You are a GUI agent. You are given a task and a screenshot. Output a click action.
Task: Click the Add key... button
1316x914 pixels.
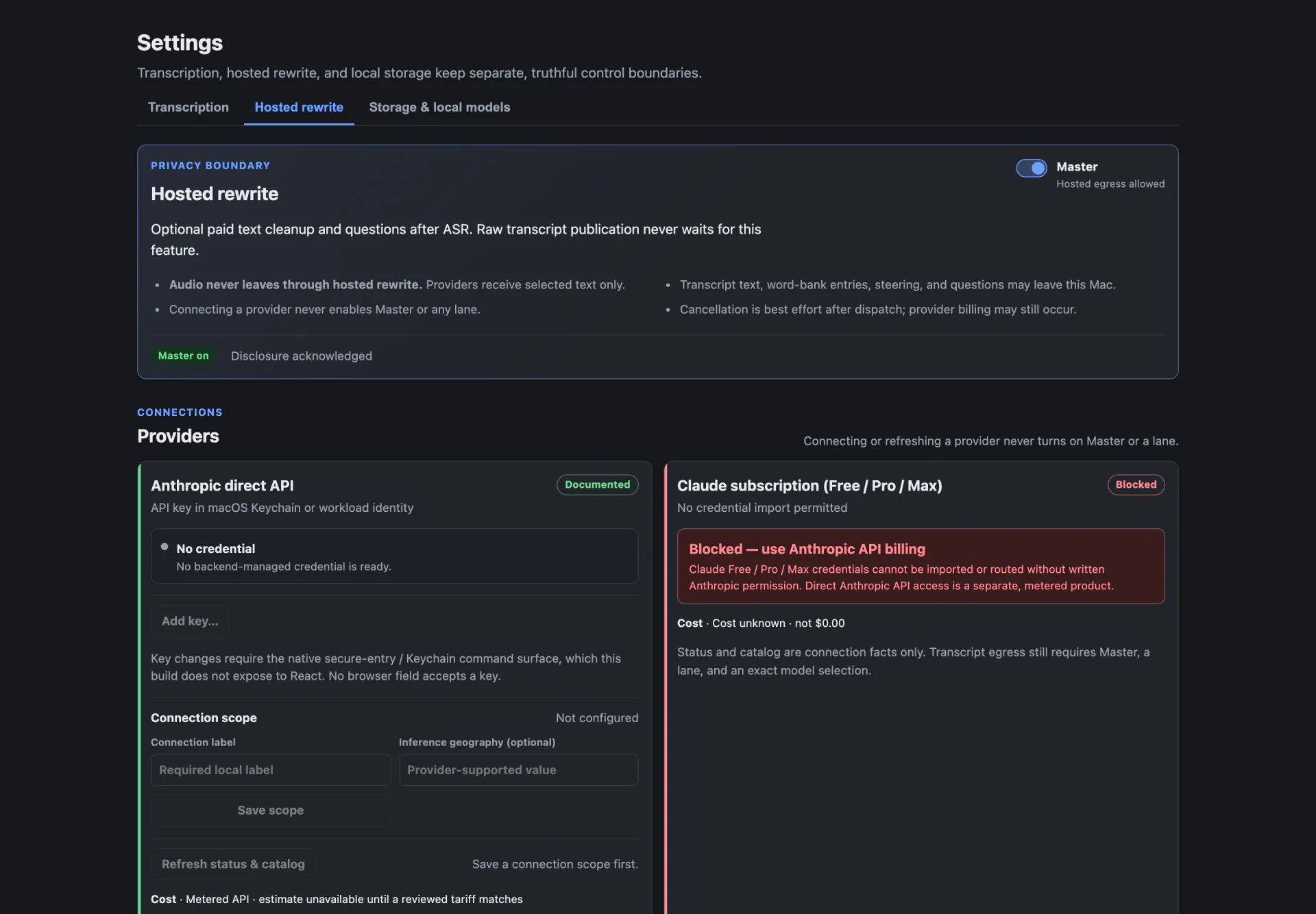pos(190,621)
